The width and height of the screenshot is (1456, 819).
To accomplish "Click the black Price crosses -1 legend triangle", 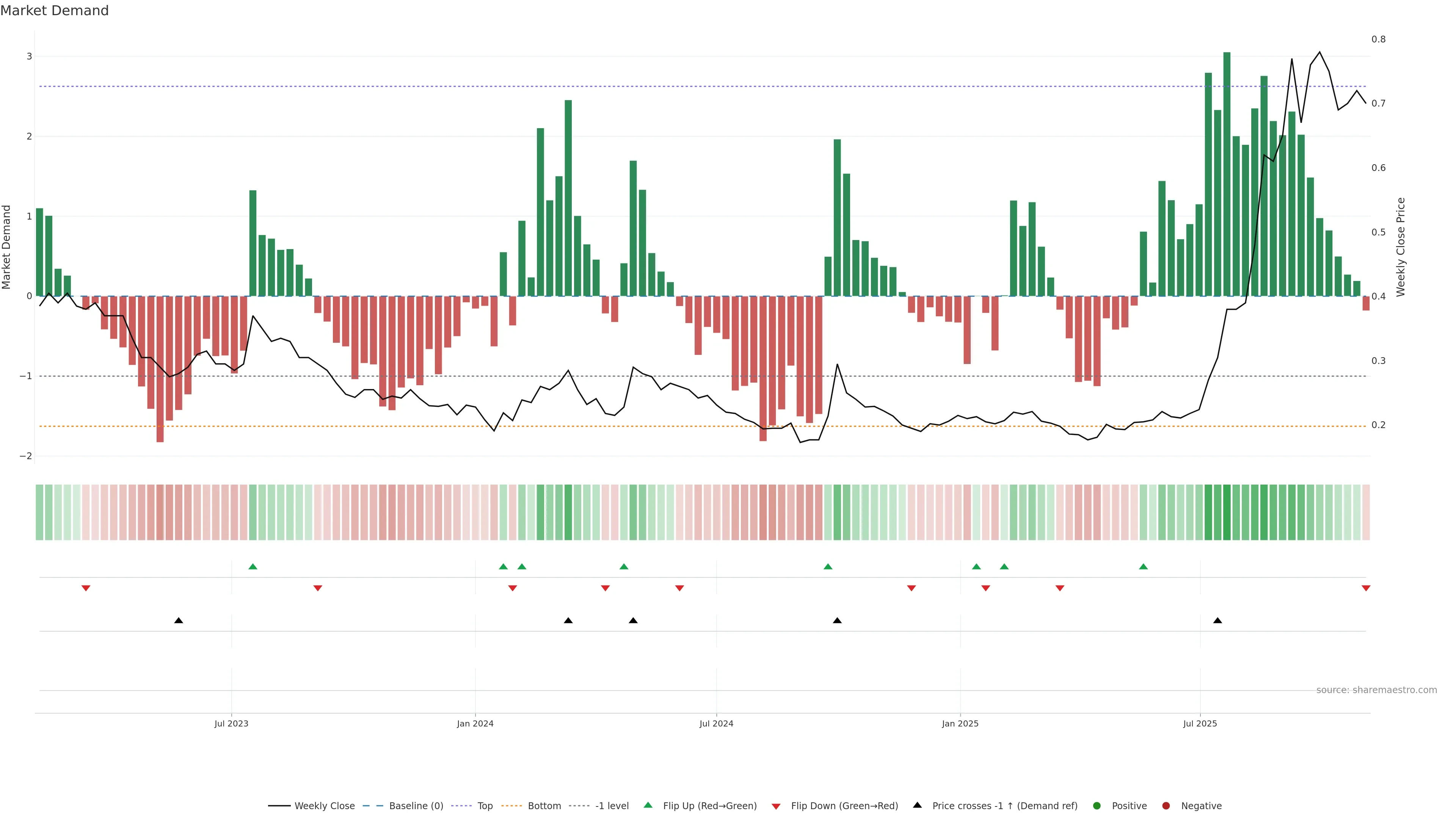I will 917,805.
